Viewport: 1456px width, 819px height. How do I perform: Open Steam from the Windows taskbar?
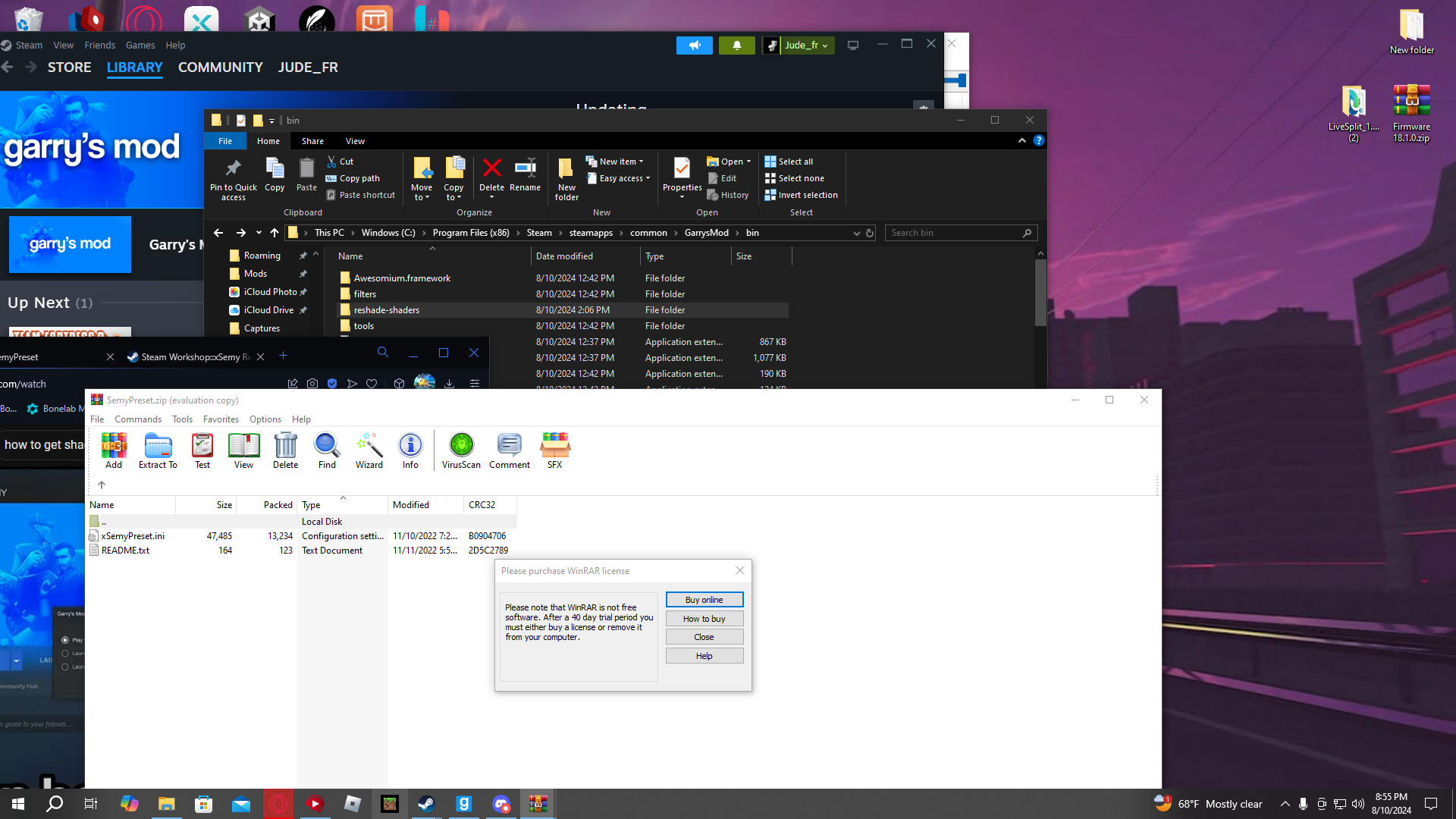click(426, 804)
